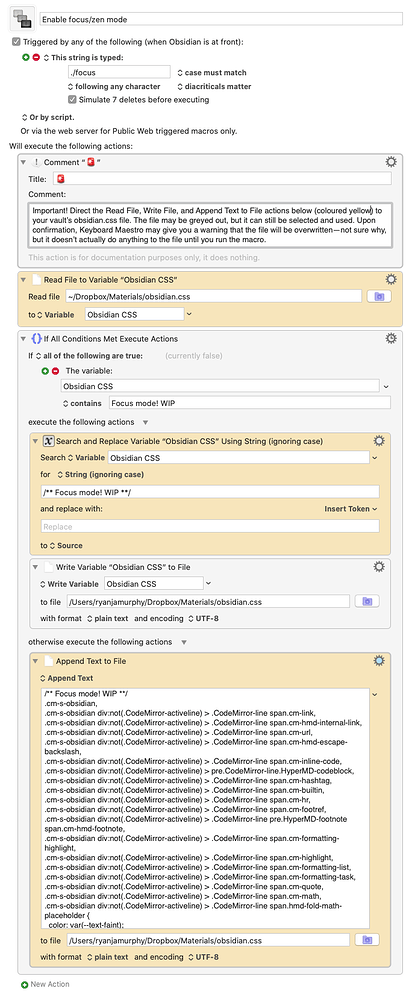
Task: Click the Read File action's document icon
Action: [36, 280]
